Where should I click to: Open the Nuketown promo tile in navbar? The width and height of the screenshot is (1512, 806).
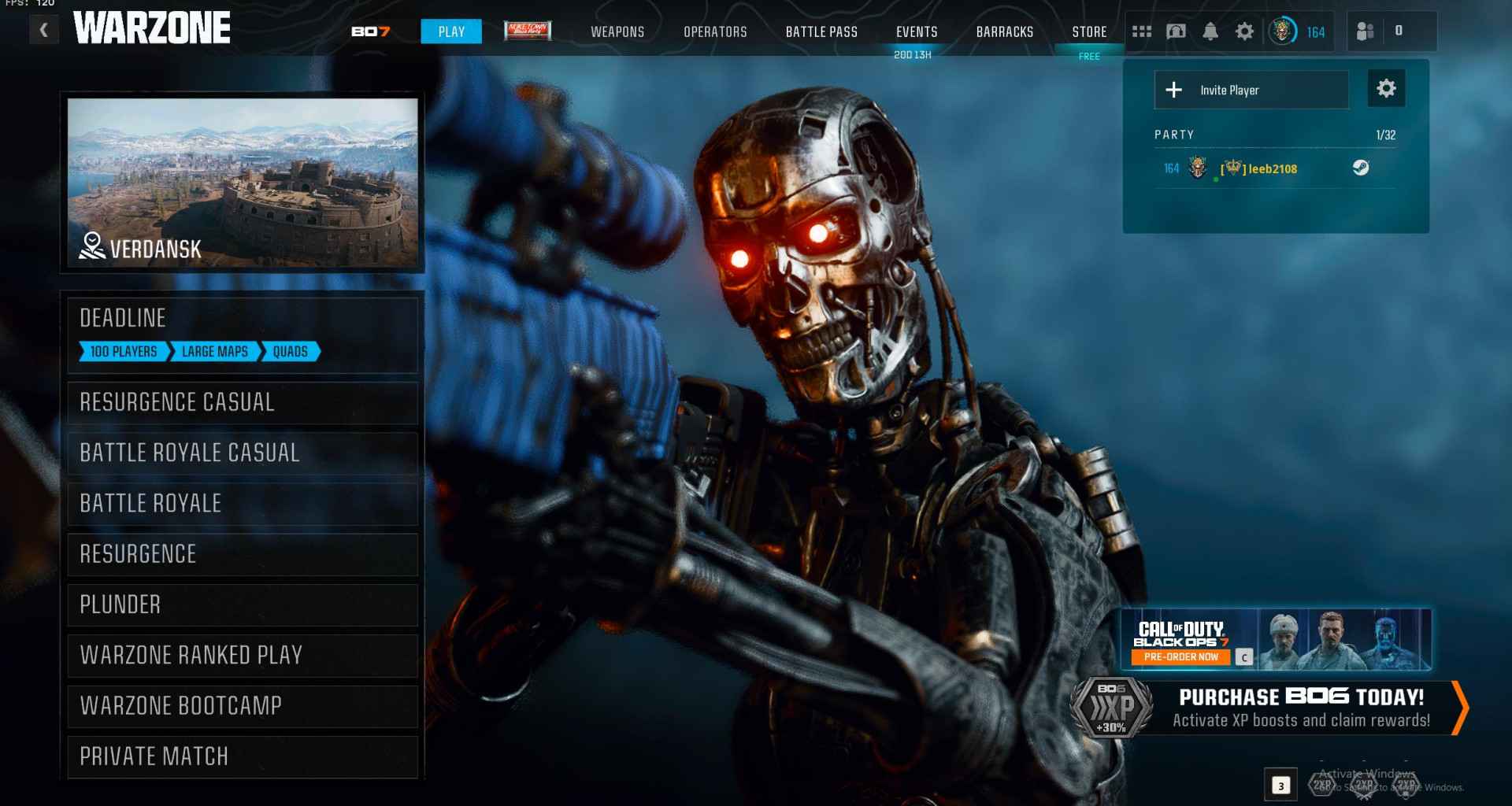pos(528,31)
